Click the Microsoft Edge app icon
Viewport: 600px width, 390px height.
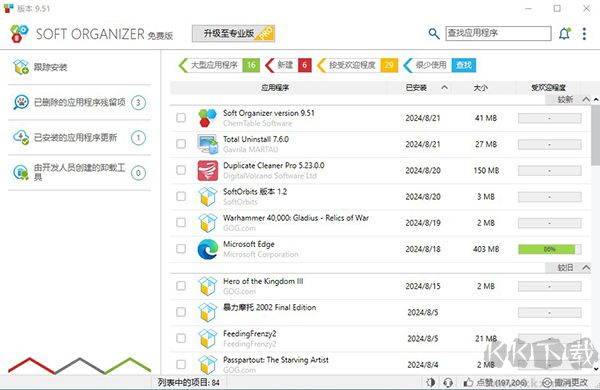pos(208,249)
